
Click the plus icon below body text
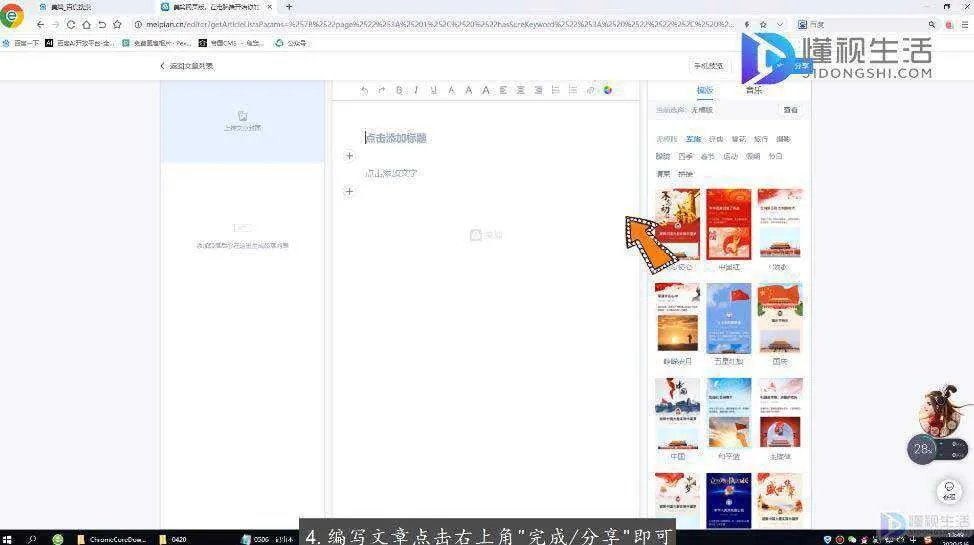coord(349,191)
